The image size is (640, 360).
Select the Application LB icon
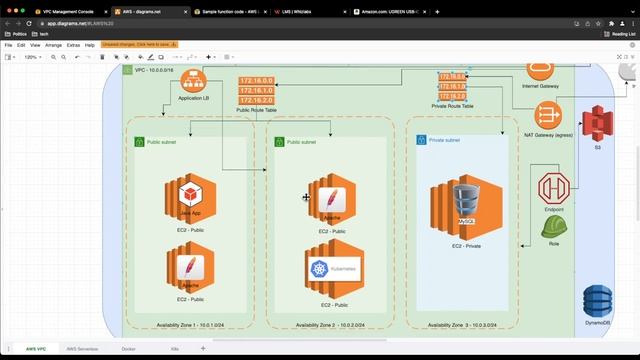coord(193,81)
